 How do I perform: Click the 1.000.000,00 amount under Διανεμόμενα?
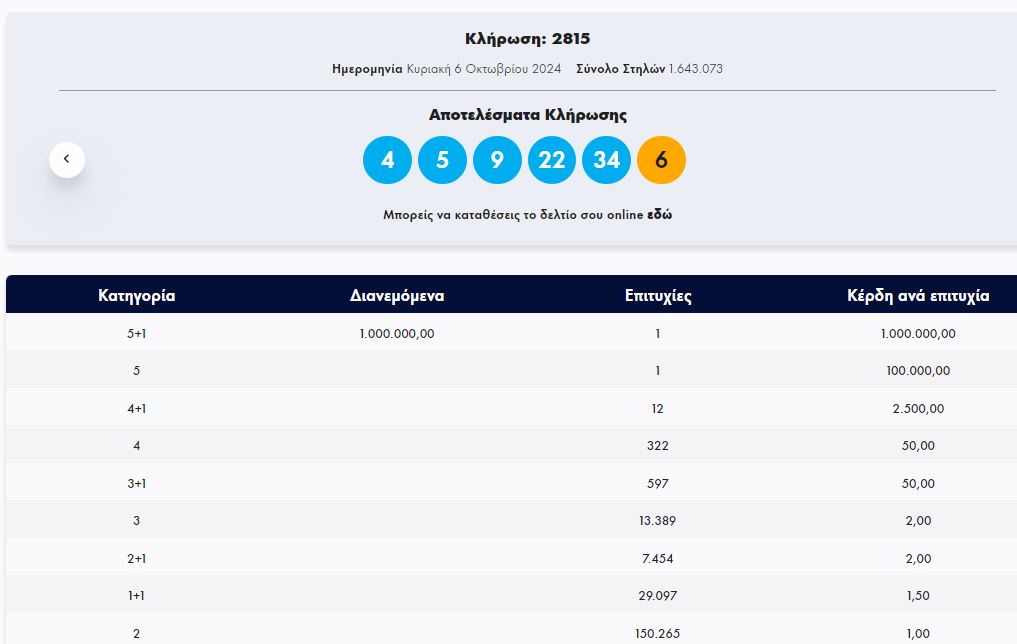coord(397,334)
